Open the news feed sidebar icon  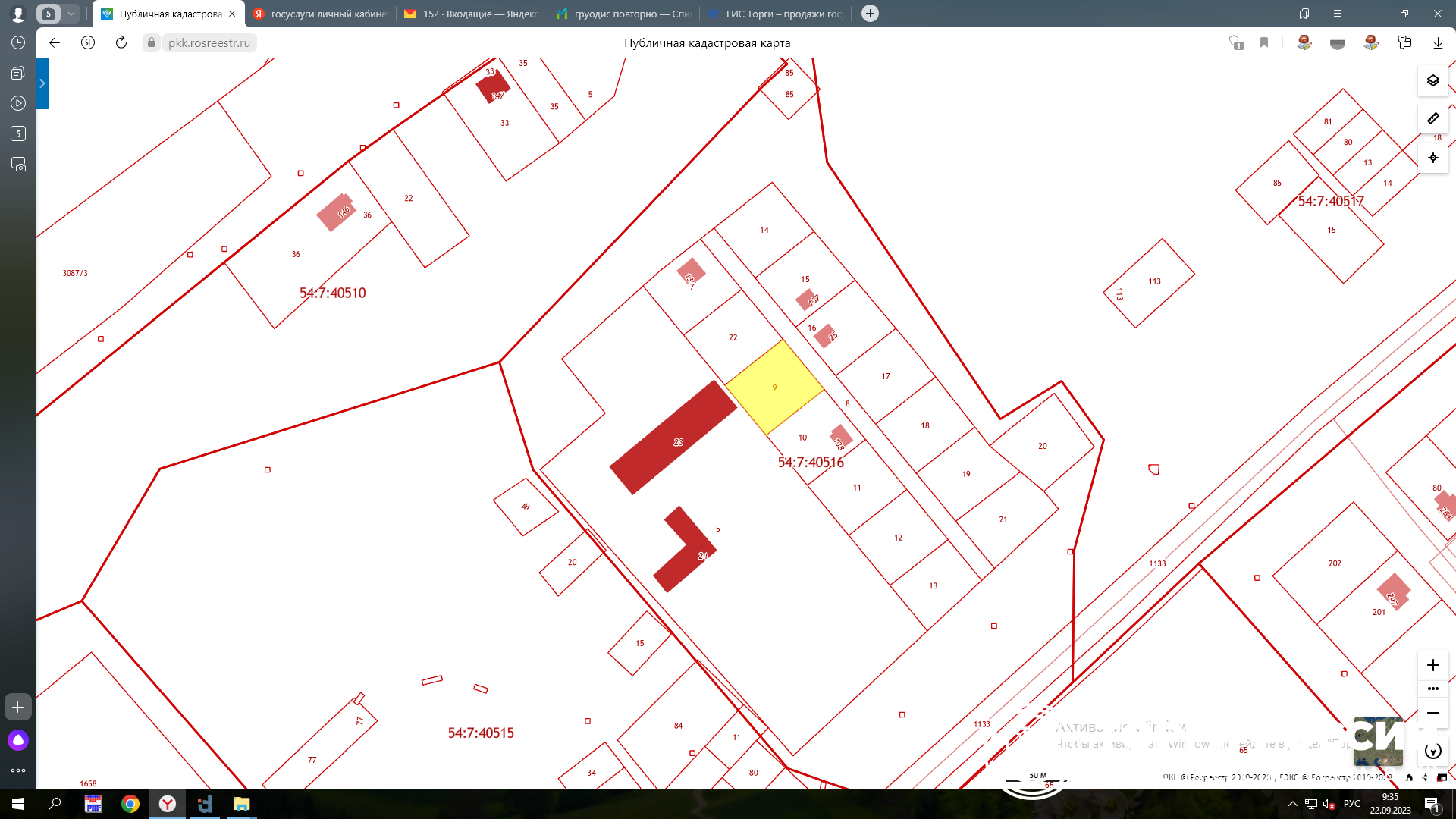pos(18,73)
